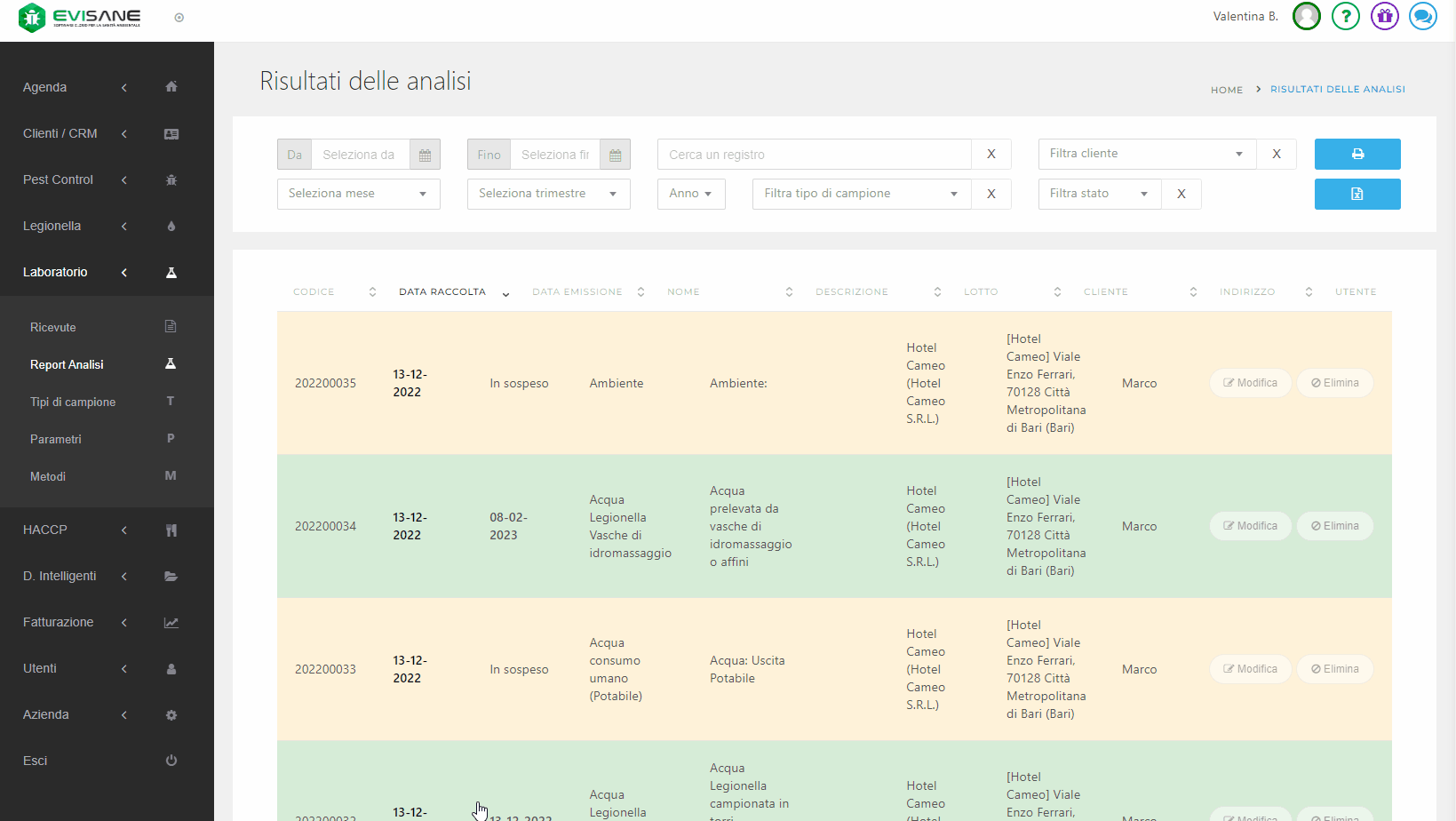
Task: Open calendar picker for Da date
Action: (x=425, y=155)
